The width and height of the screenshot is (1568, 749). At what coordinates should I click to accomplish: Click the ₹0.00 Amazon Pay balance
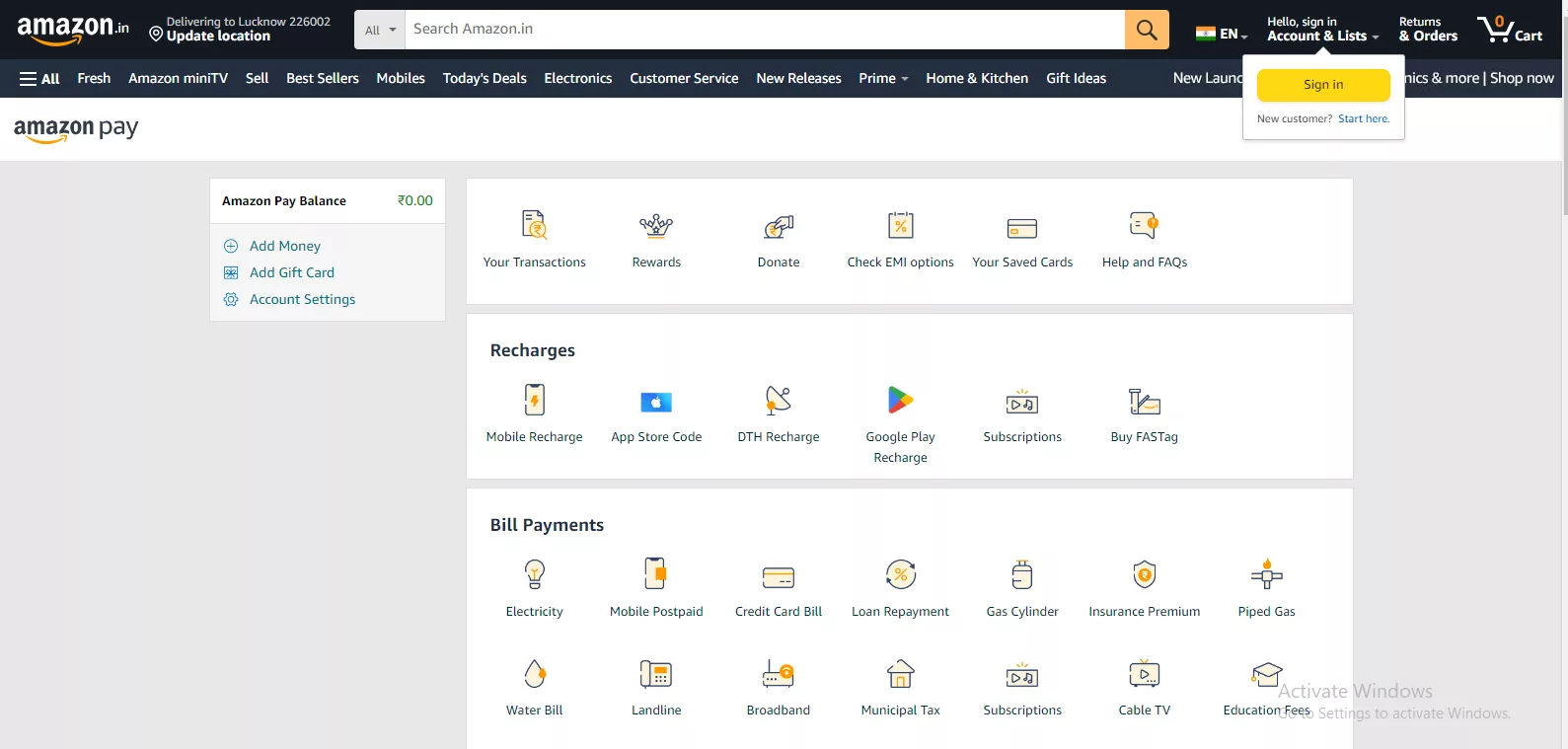(x=415, y=200)
